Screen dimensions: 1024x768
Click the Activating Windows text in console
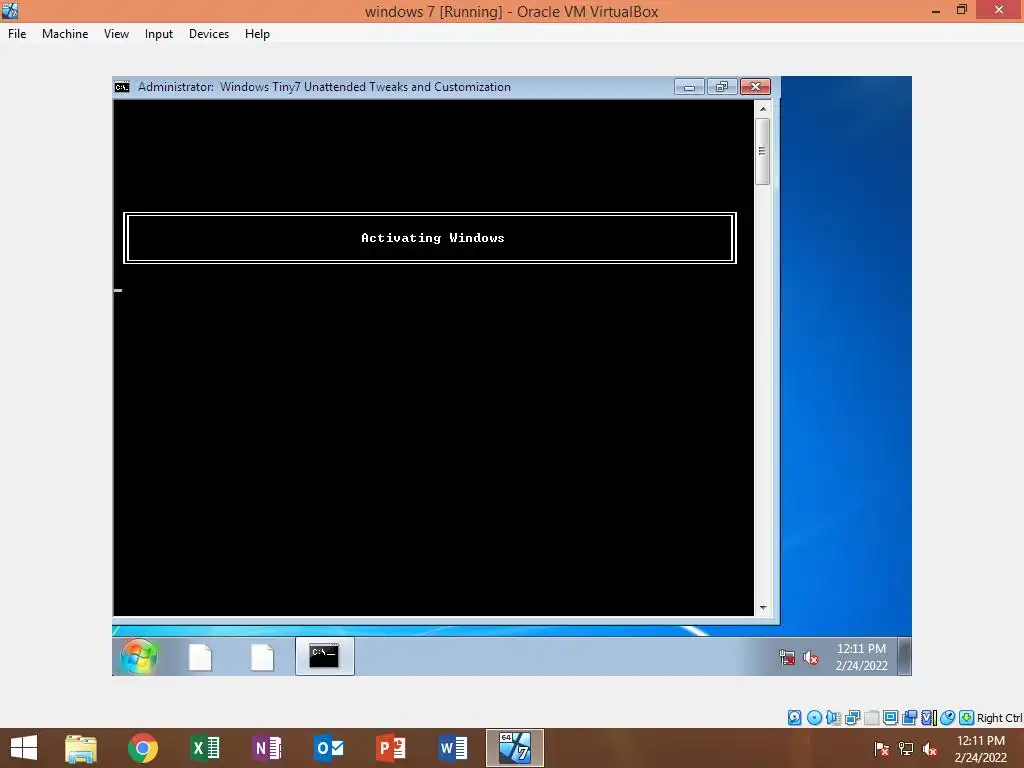[x=432, y=238]
